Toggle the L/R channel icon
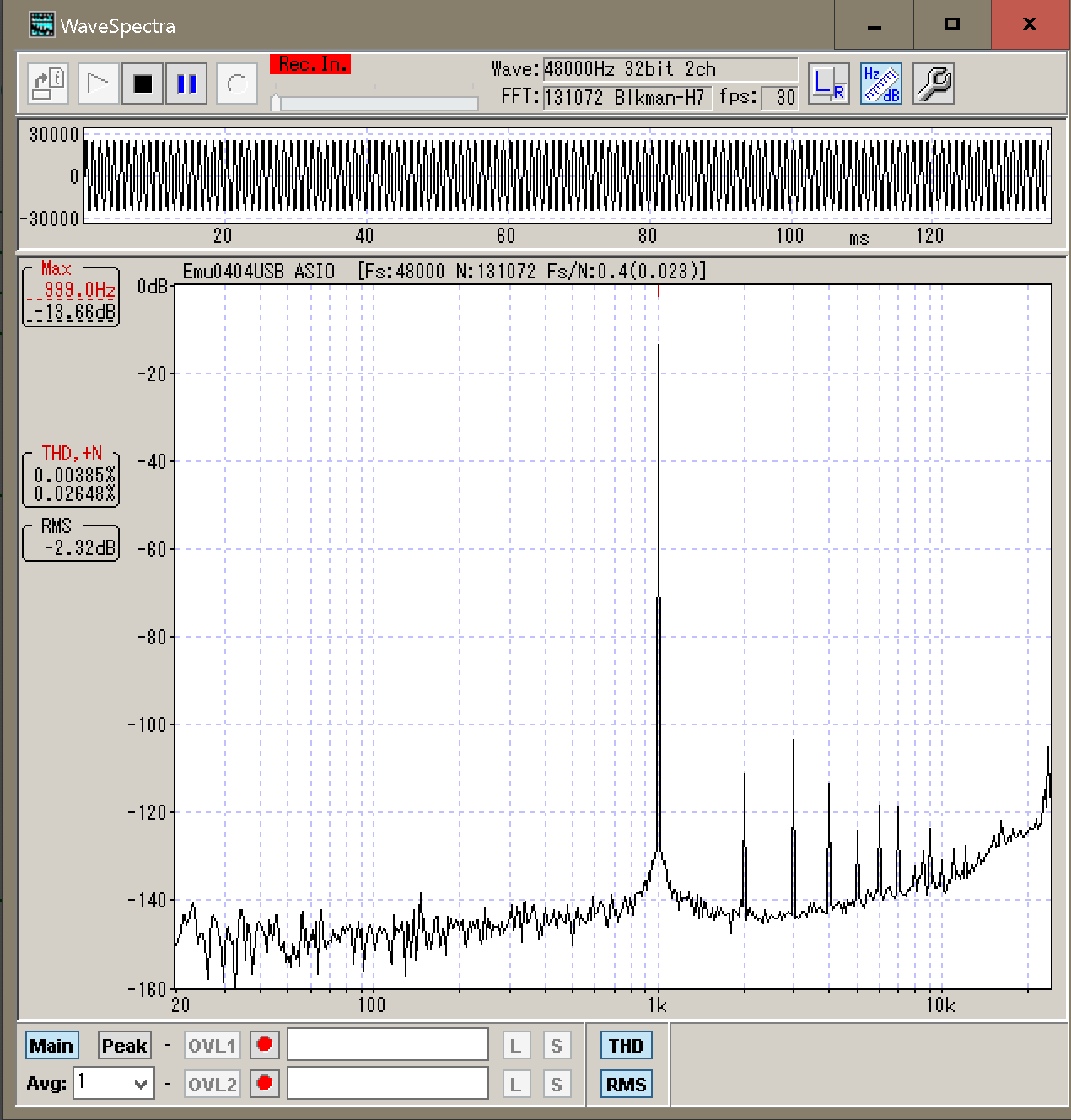This screenshot has width=1071, height=1120. pyautogui.click(x=829, y=83)
